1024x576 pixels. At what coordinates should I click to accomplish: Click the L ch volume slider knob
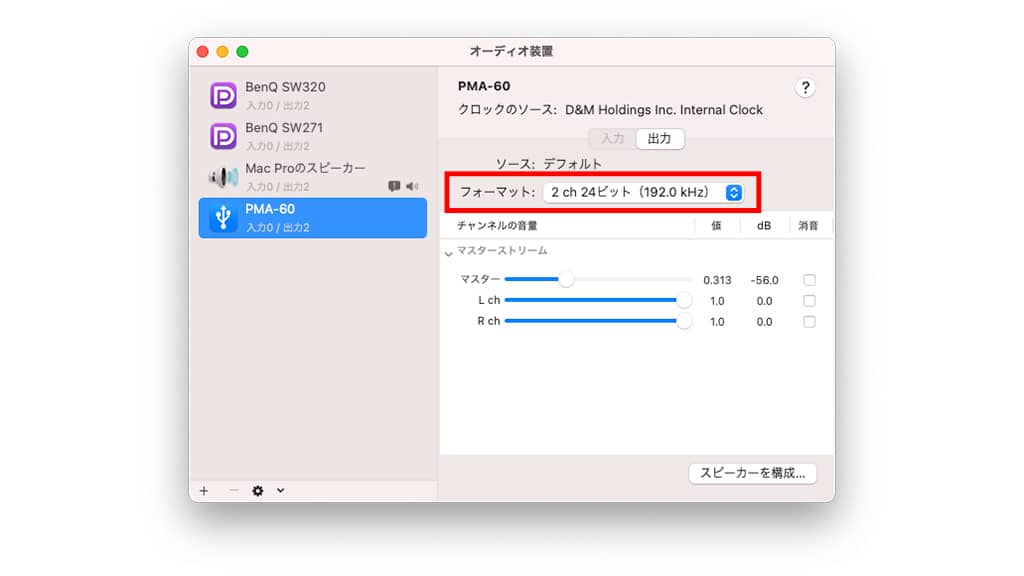[684, 300]
